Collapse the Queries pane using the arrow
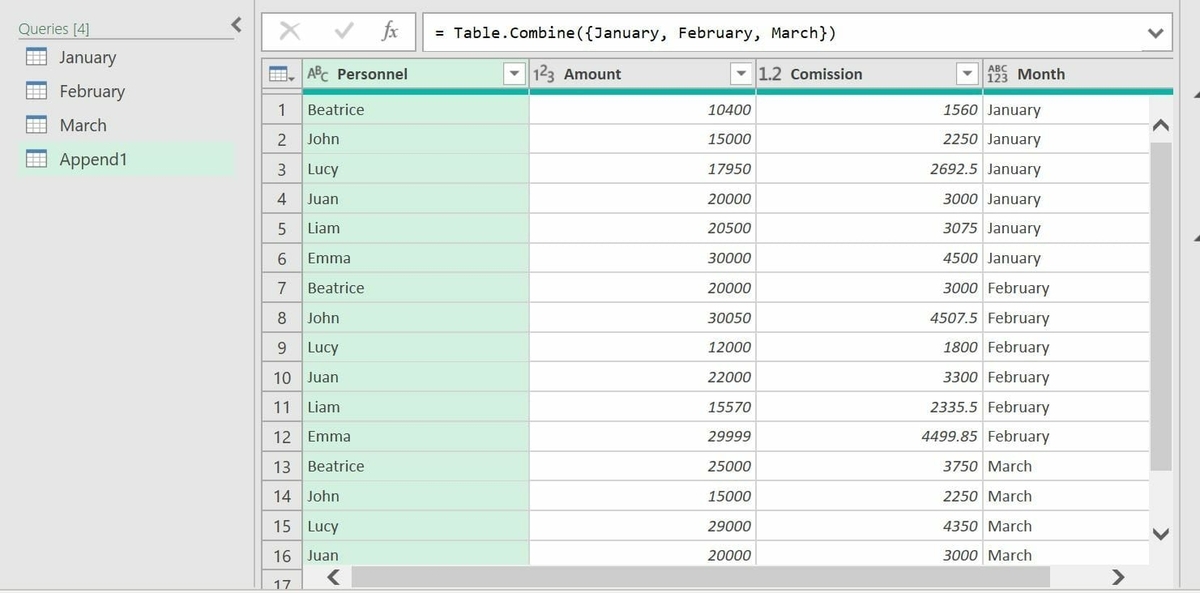 (x=235, y=25)
